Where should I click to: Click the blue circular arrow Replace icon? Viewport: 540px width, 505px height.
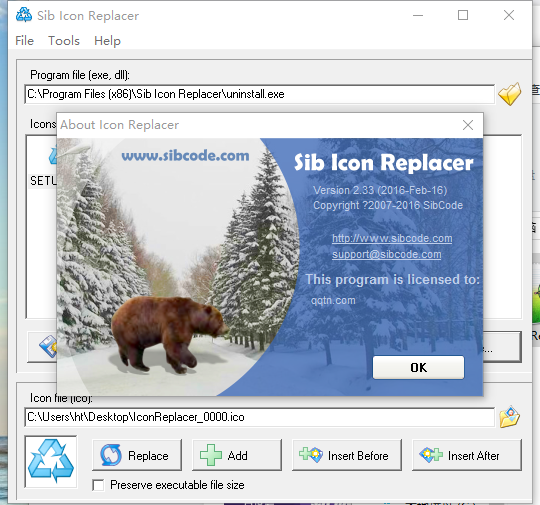tap(111, 455)
